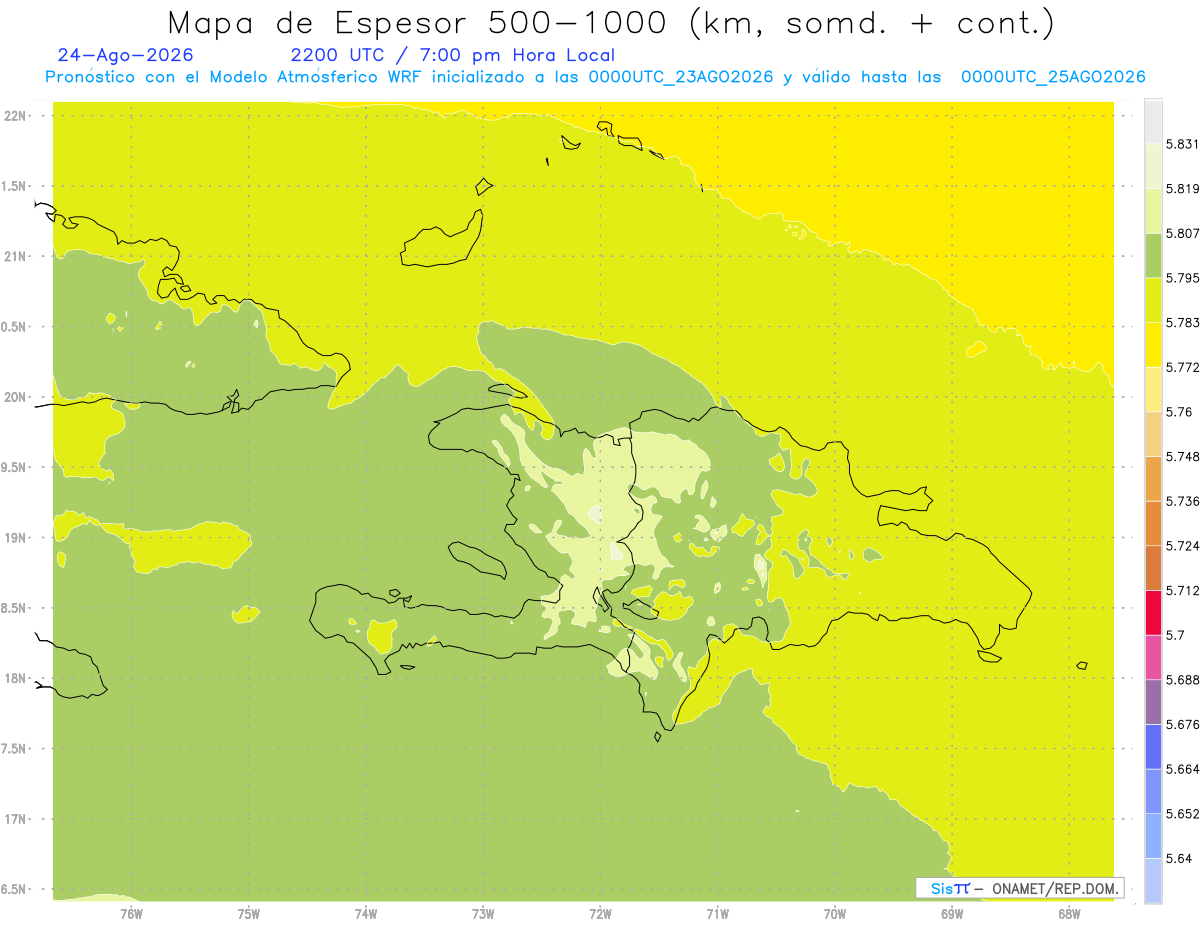The height and width of the screenshot is (927, 1200).
Task: Click legend value 5.795
Action: (1183, 278)
